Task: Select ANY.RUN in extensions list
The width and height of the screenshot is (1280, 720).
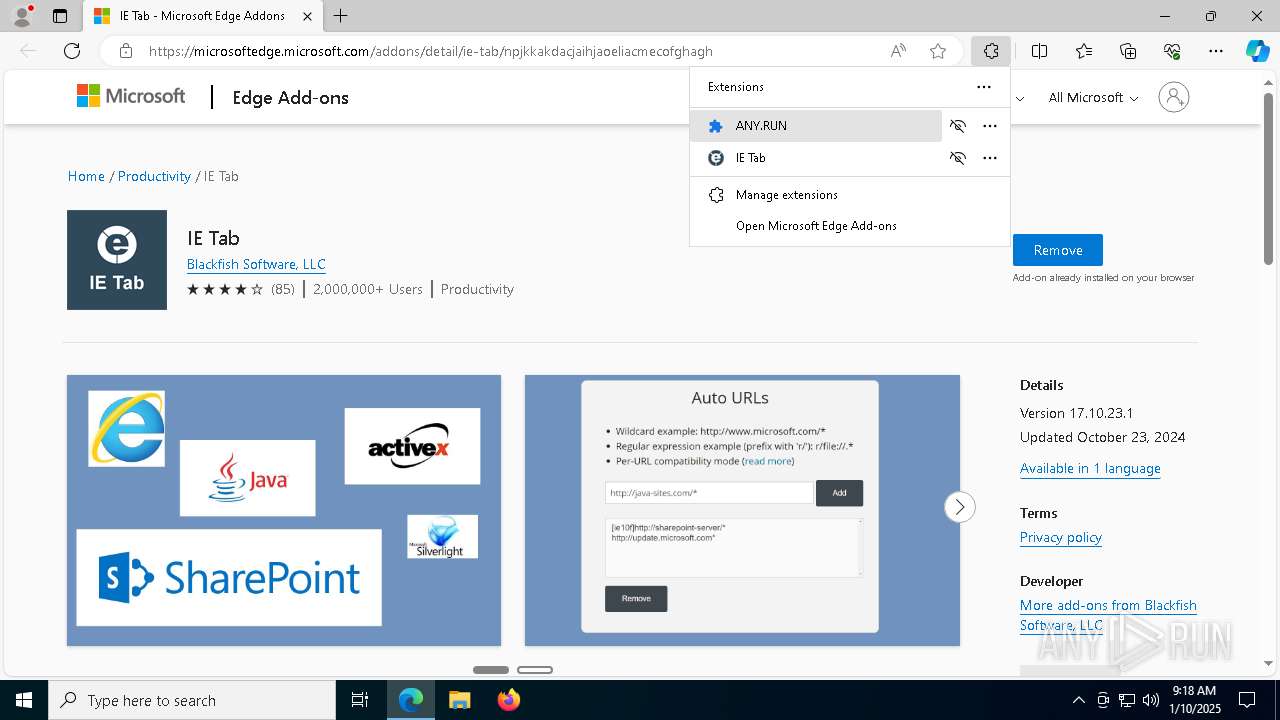Action: [x=816, y=126]
